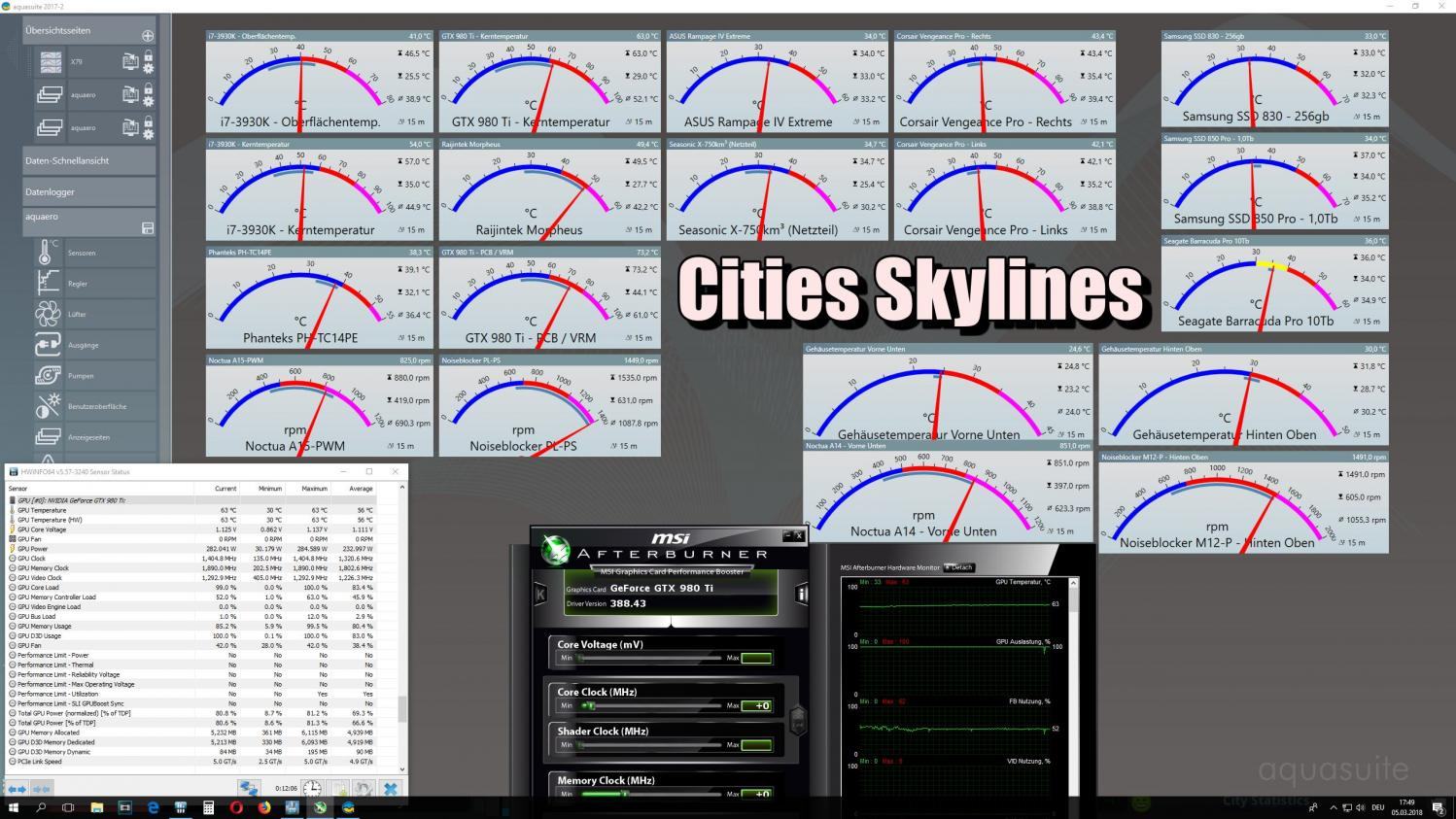Click the Core Clock +0 value field
The image size is (1456, 819).
pyautogui.click(x=756, y=705)
